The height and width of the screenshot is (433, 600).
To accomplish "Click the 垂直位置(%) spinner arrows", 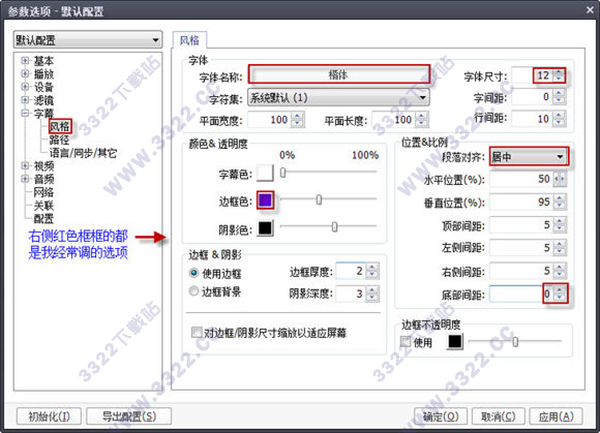I will pos(559,202).
